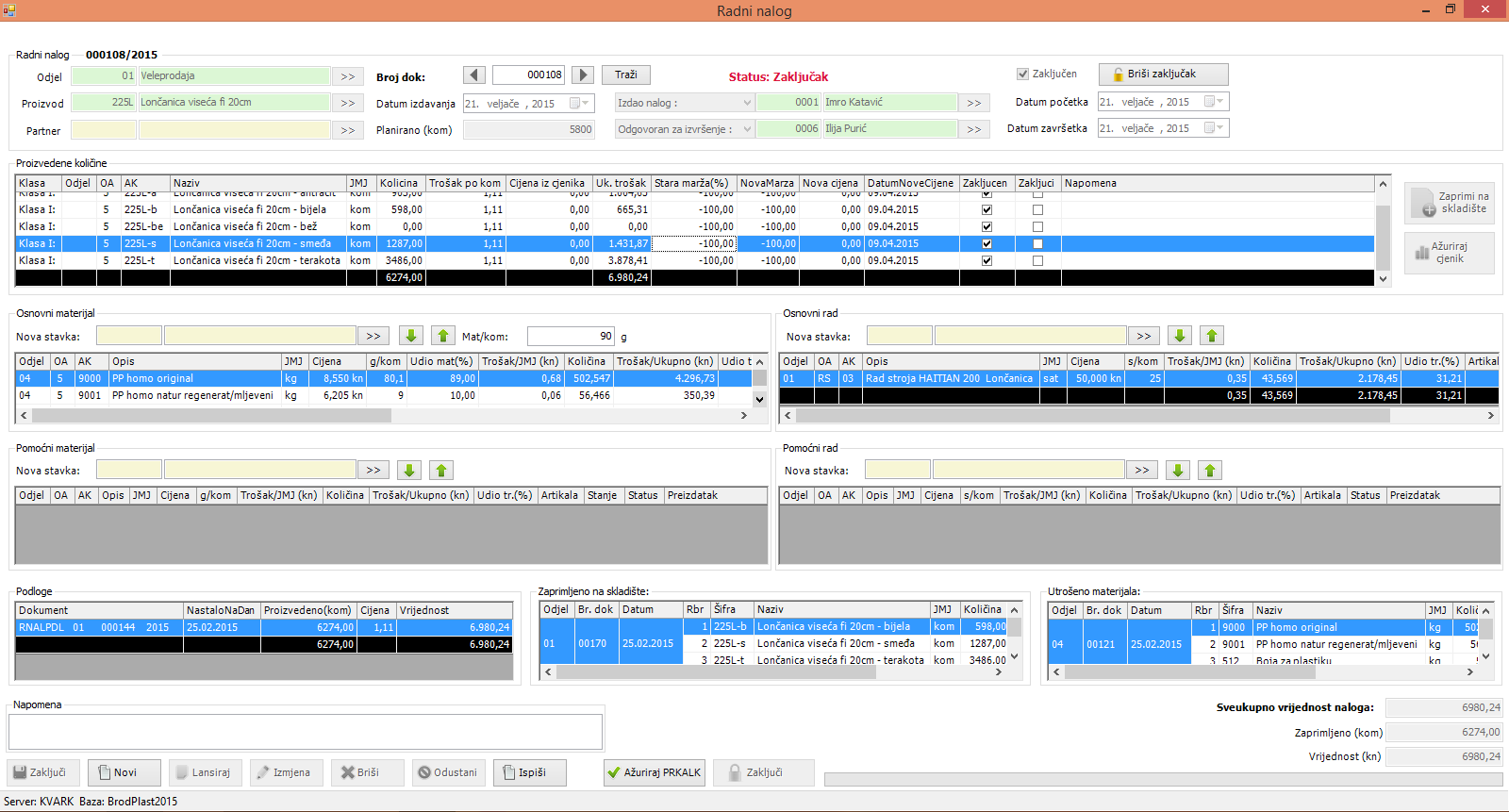This screenshot has width=1509, height=812.
Task: Click the Napomena text area
Action: coord(306,732)
